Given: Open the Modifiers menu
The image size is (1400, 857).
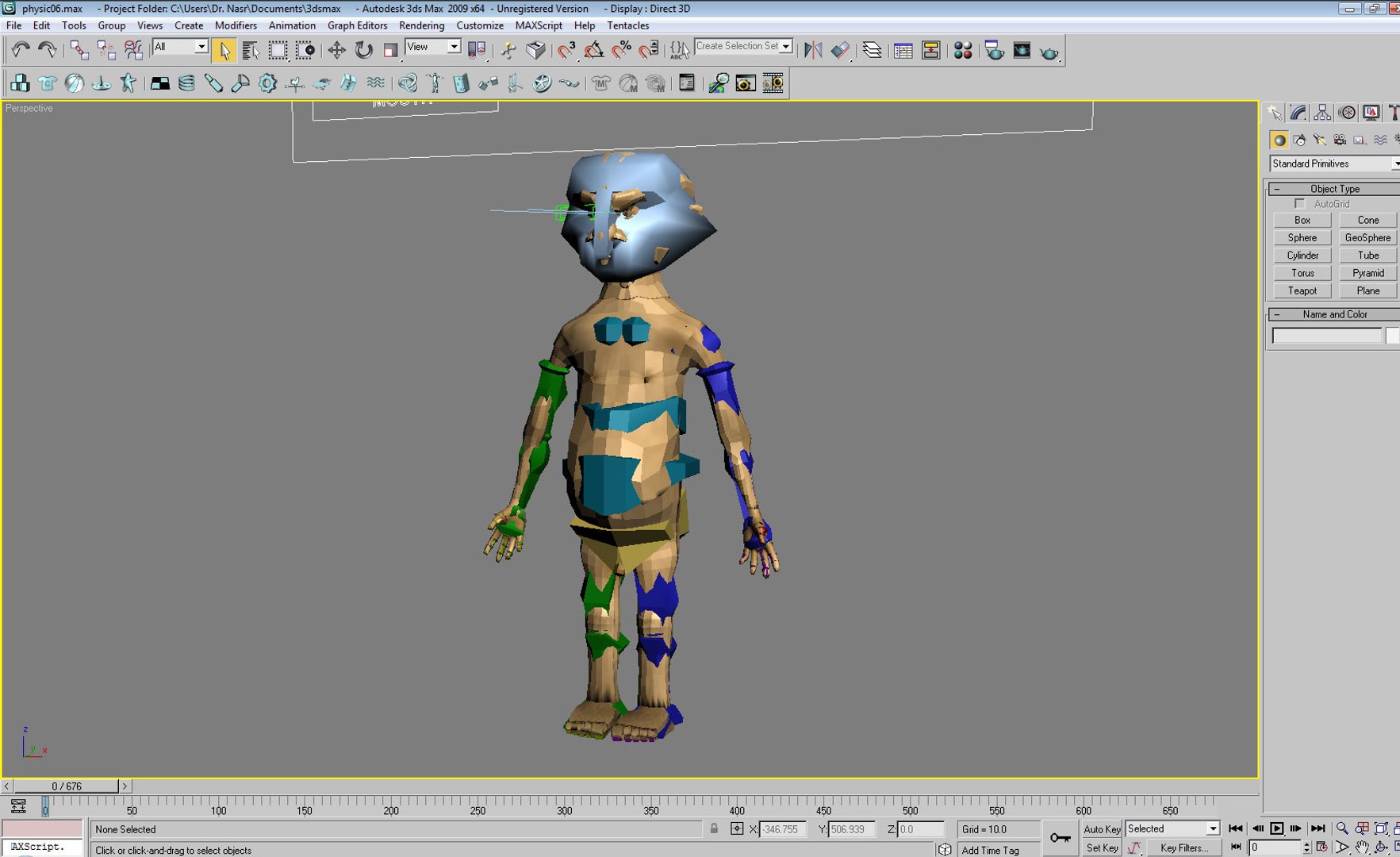Looking at the screenshot, I should coord(236,25).
